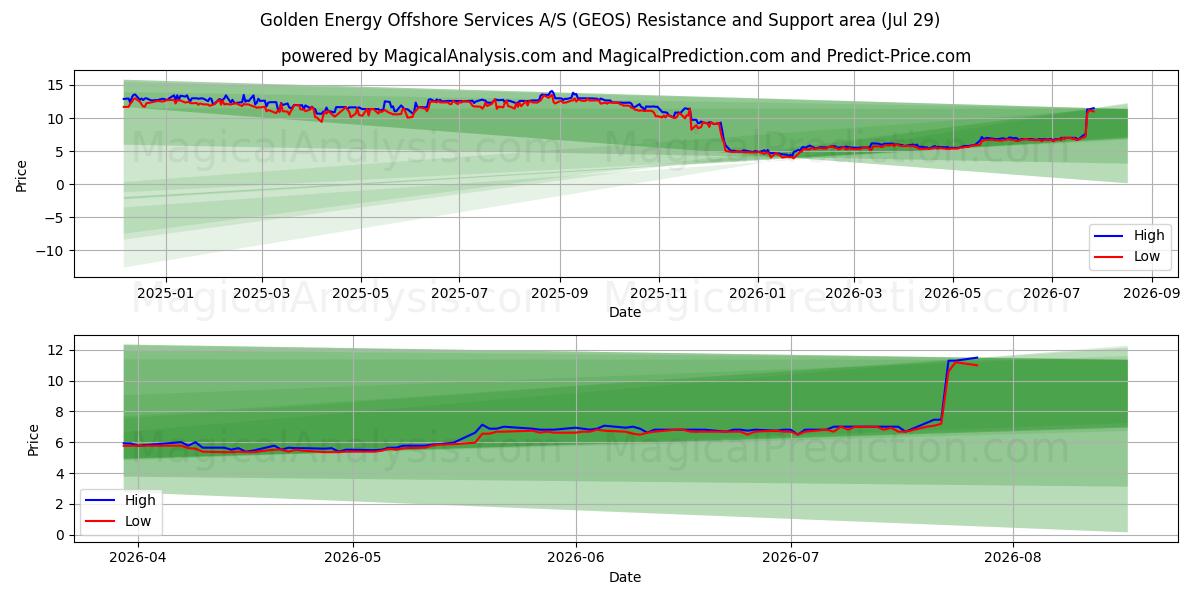1200x600 pixels.
Task: Click the price tick labeled −5
Action: click(56, 218)
